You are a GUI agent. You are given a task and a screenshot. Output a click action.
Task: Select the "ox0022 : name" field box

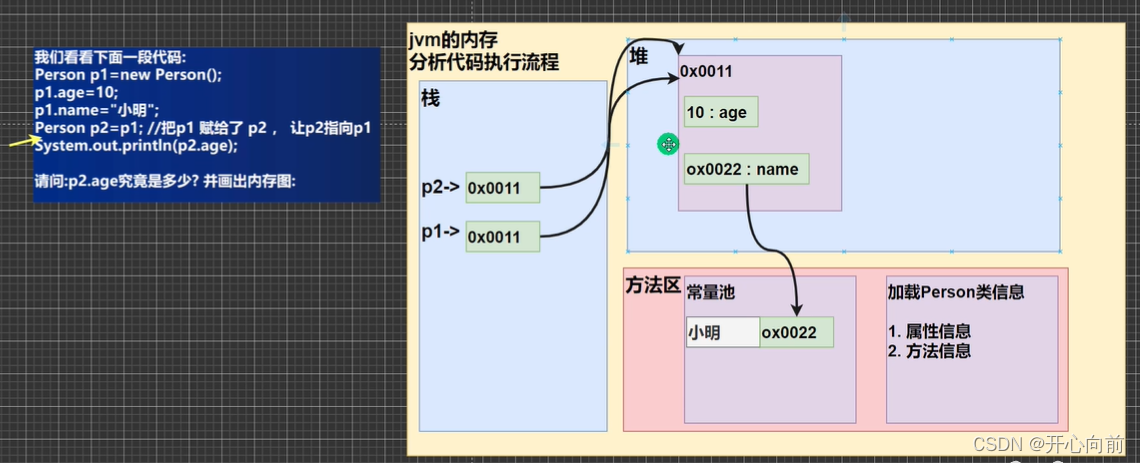point(747,169)
